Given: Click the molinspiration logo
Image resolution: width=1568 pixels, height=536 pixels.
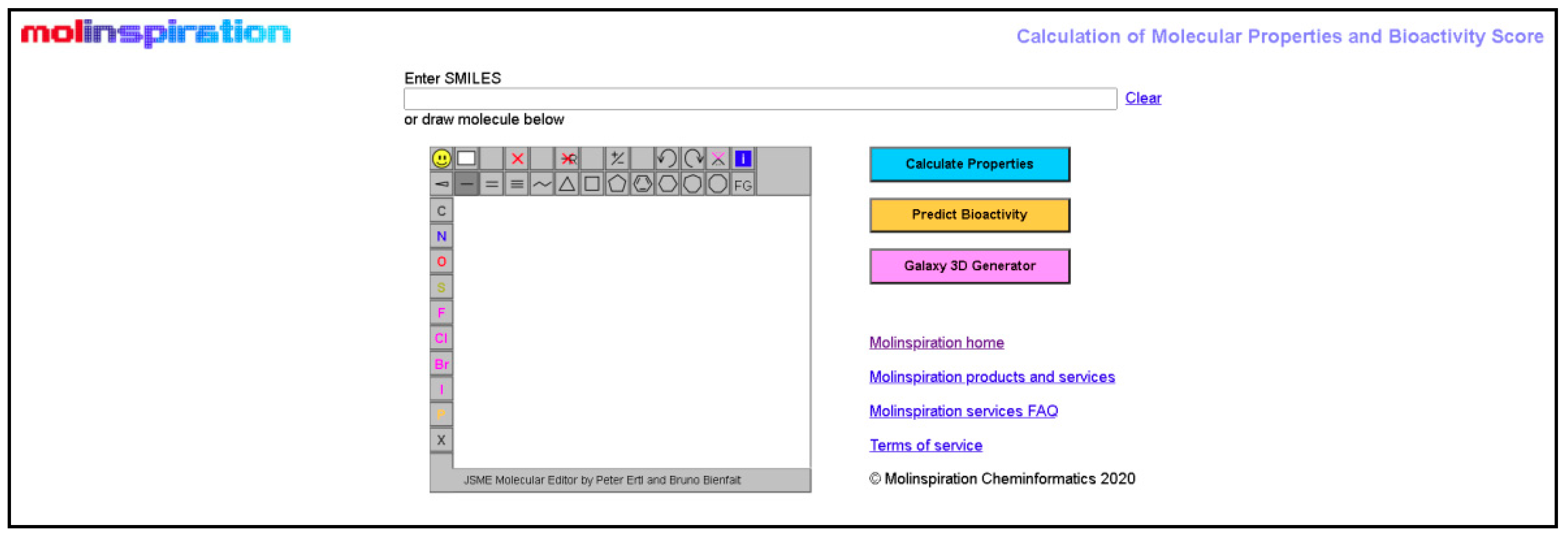Looking at the screenshot, I should click(156, 33).
